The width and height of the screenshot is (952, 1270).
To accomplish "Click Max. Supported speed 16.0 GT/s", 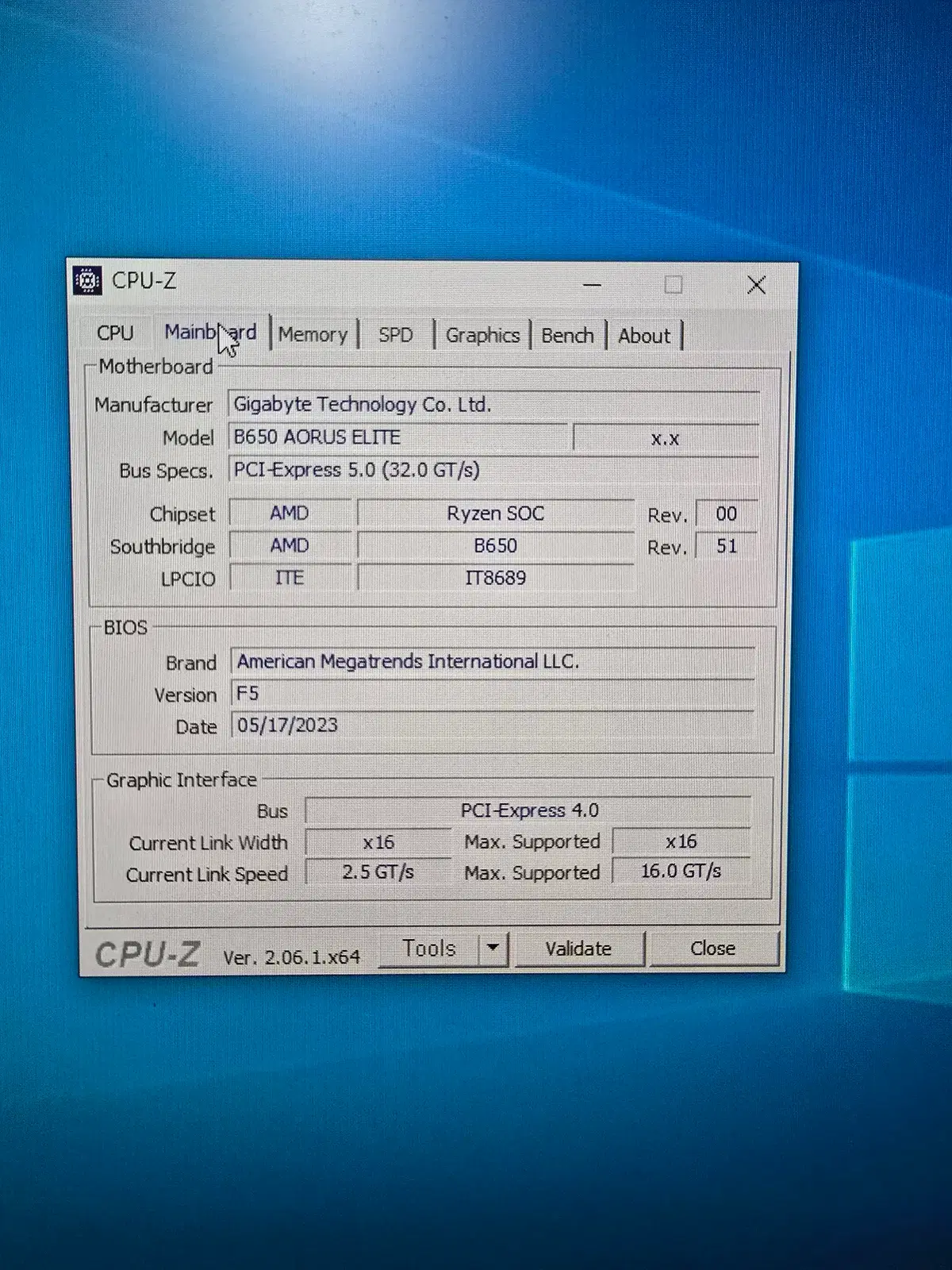I will 681,872.
